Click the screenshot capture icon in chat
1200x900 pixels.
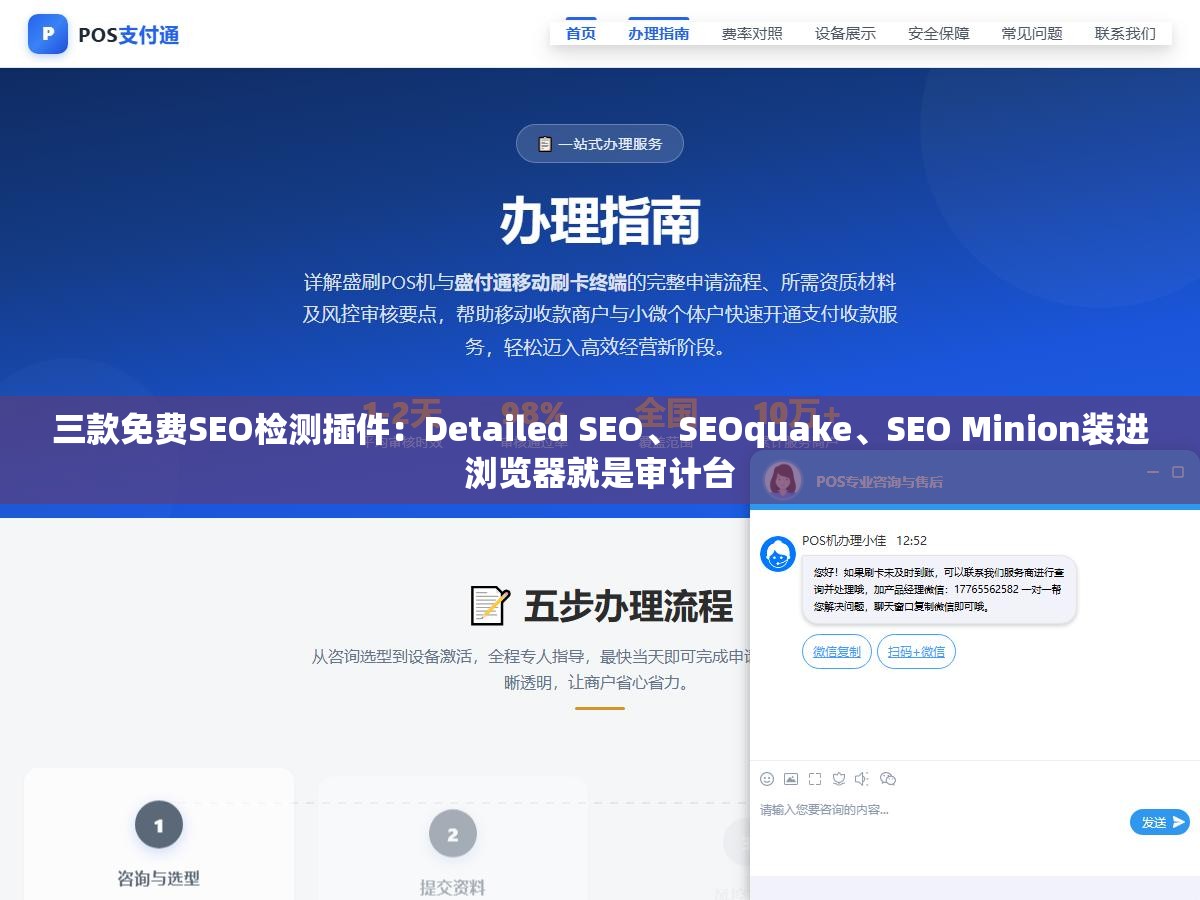[x=815, y=779]
